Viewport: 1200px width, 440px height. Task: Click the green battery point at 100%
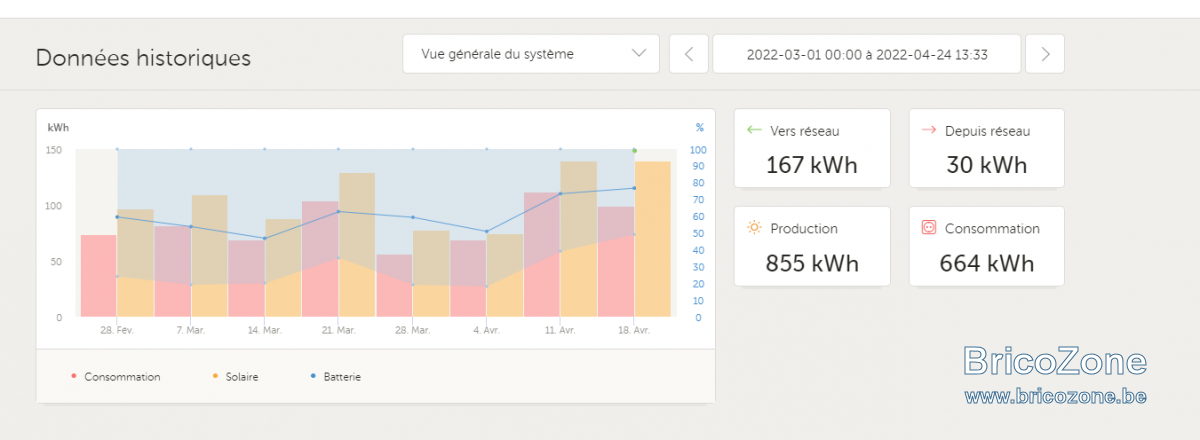click(x=634, y=150)
